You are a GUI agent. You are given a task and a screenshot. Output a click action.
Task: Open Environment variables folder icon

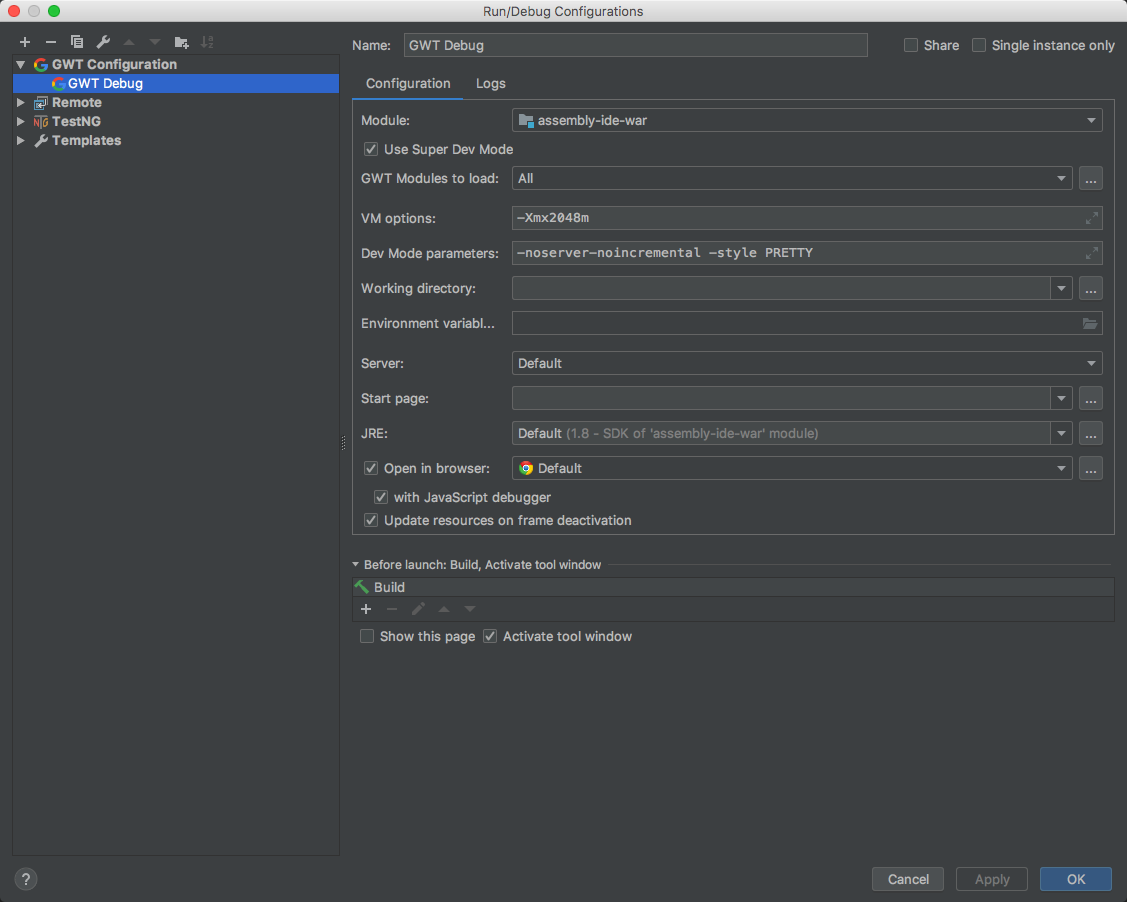point(1090,323)
